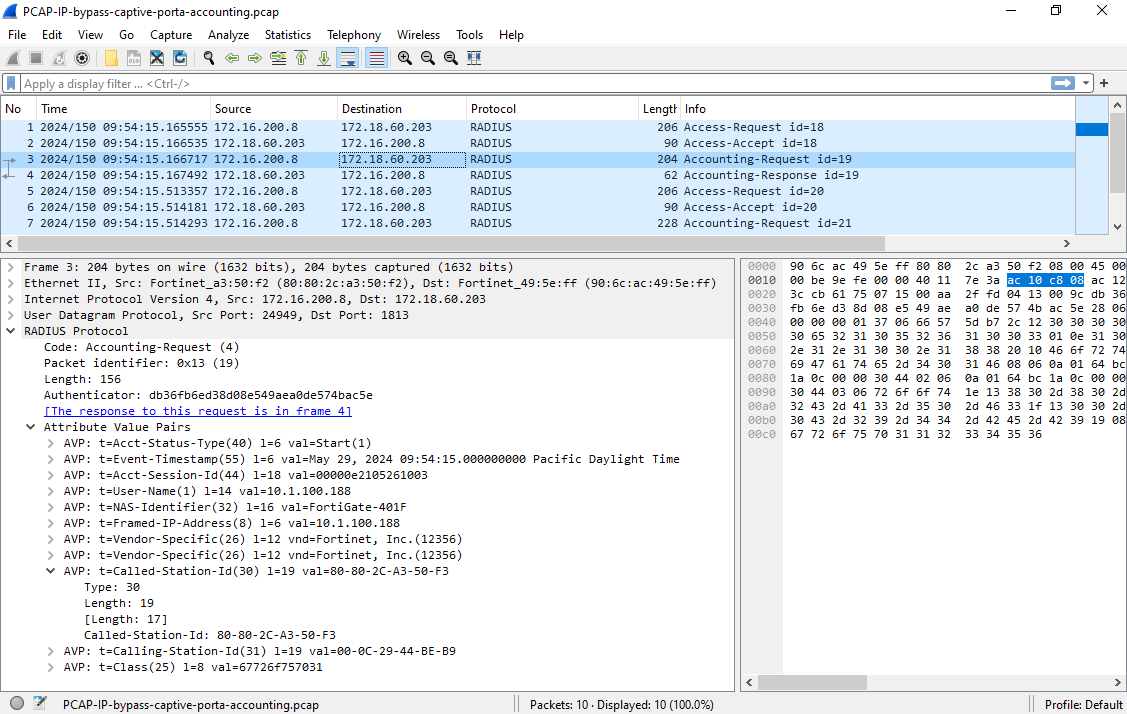1127x714 pixels.
Task: Toggle the display filter bookmark
Action: 12,83
